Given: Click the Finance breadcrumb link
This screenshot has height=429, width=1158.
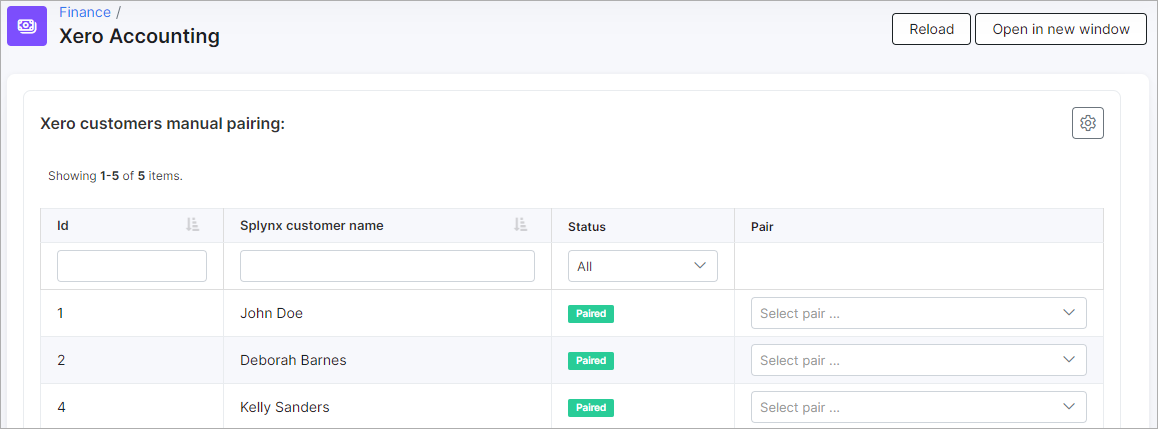Looking at the screenshot, I should pos(85,12).
